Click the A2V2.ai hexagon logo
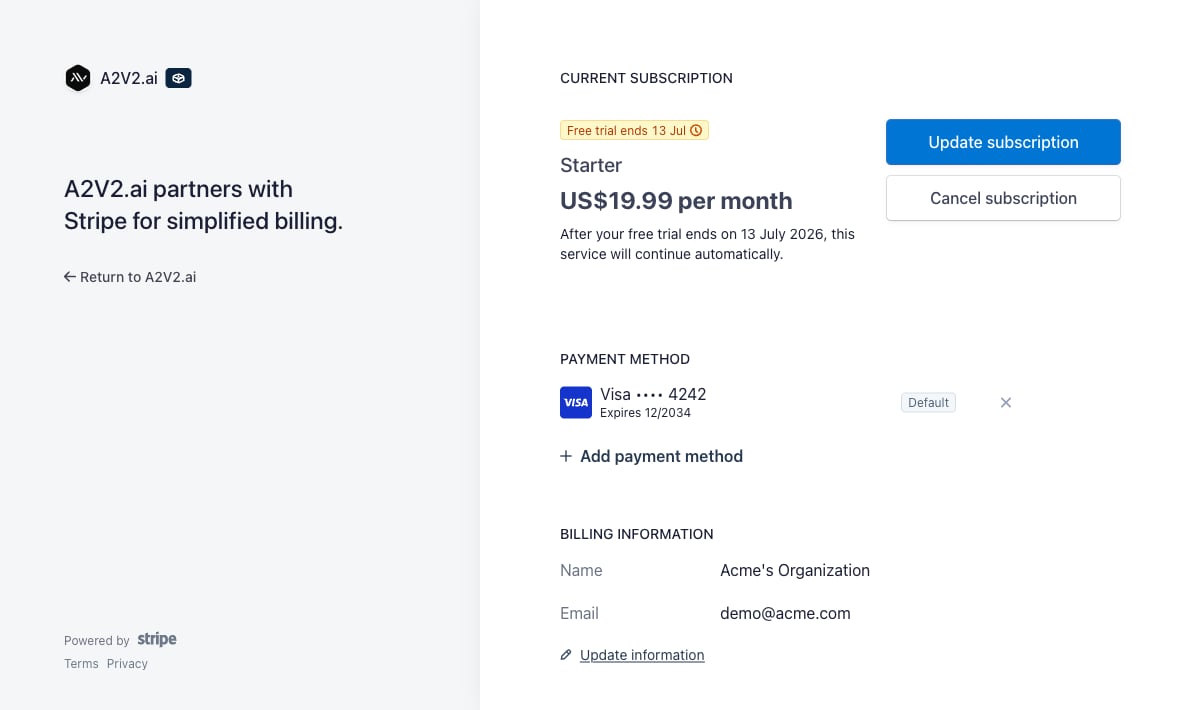Viewport: 1200px width, 710px height. (x=78, y=78)
